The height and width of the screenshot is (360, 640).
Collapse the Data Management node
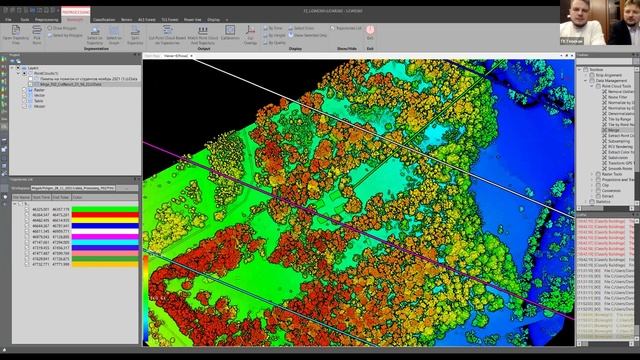coord(586,81)
